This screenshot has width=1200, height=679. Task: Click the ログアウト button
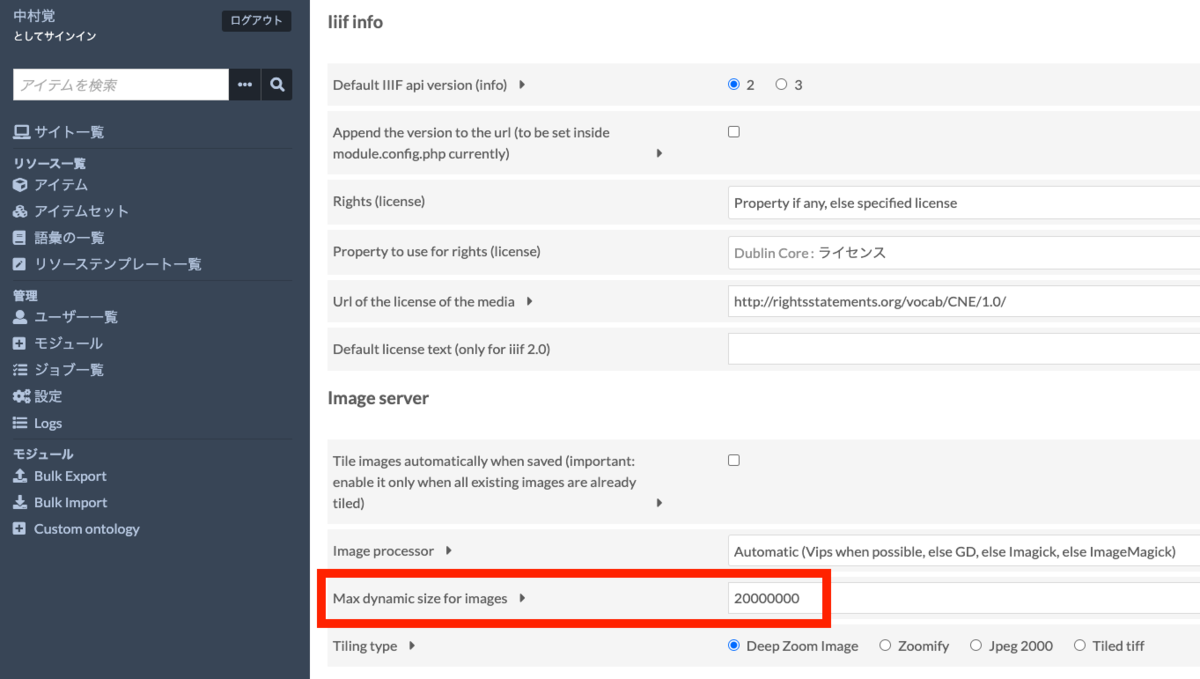click(x=256, y=20)
